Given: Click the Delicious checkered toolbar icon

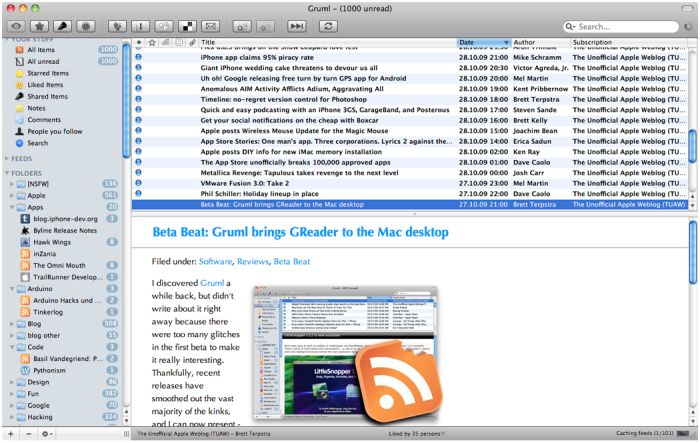Looking at the screenshot, I should (188, 26).
